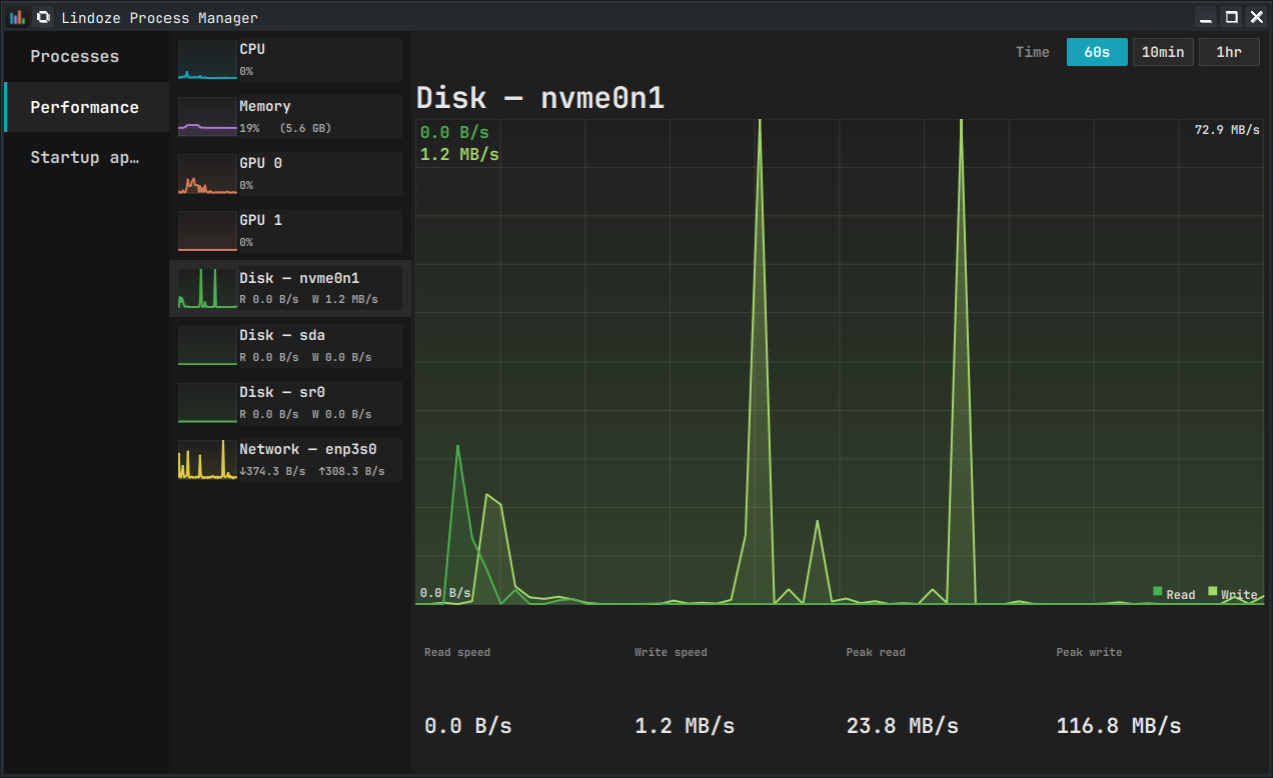The width and height of the screenshot is (1273, 778).
Task: Open the Startup apps tab
Action: tap(87, 157)
